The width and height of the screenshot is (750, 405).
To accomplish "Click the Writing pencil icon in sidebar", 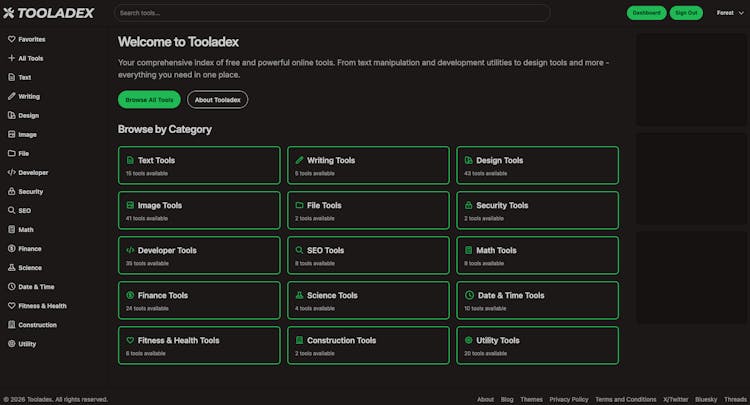I will [x=12, y=96].
